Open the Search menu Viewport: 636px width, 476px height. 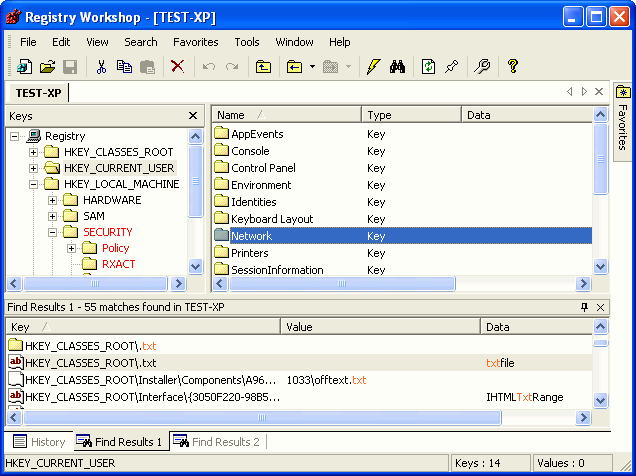141,42
